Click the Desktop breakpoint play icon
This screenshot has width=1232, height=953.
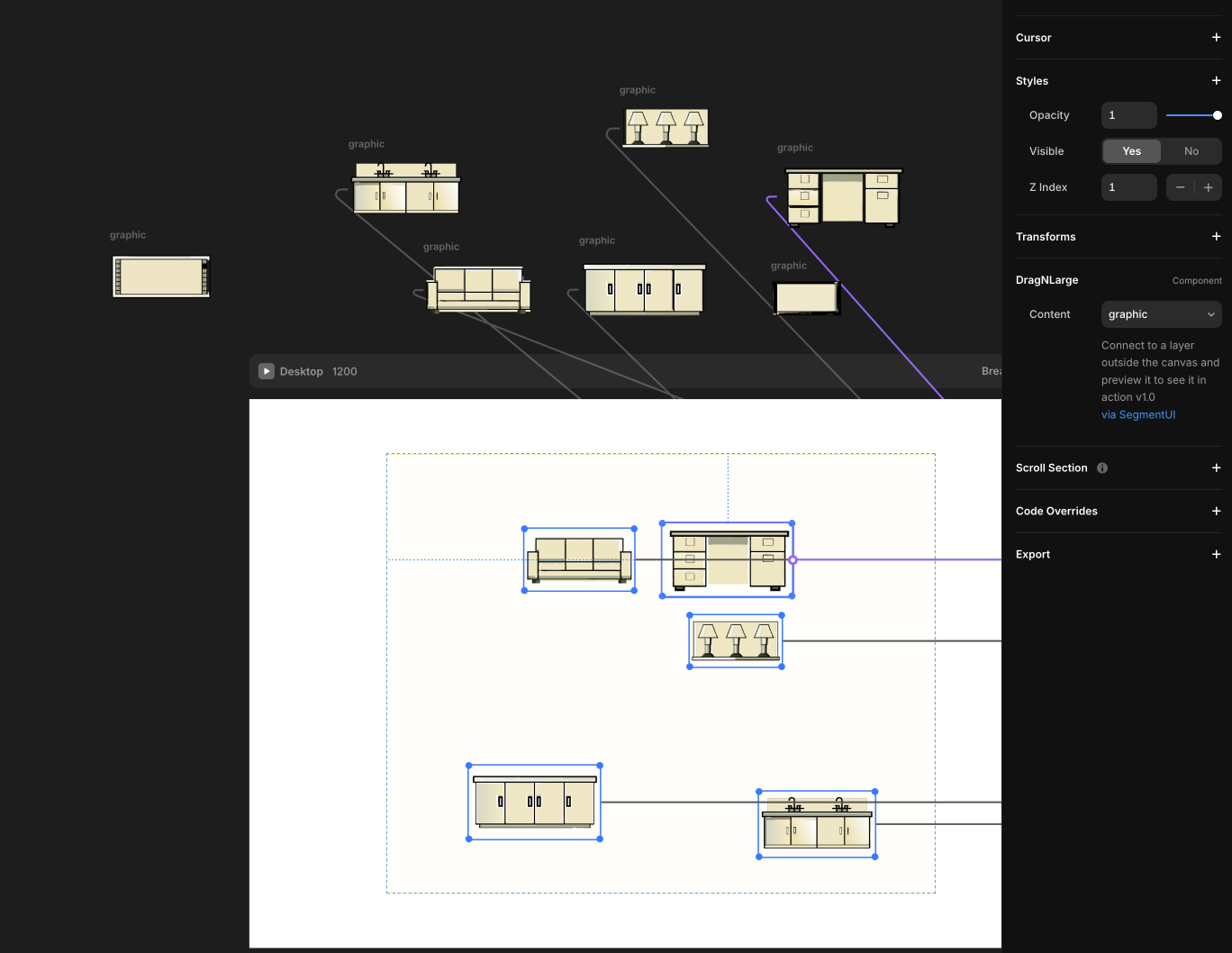[267, 371]
